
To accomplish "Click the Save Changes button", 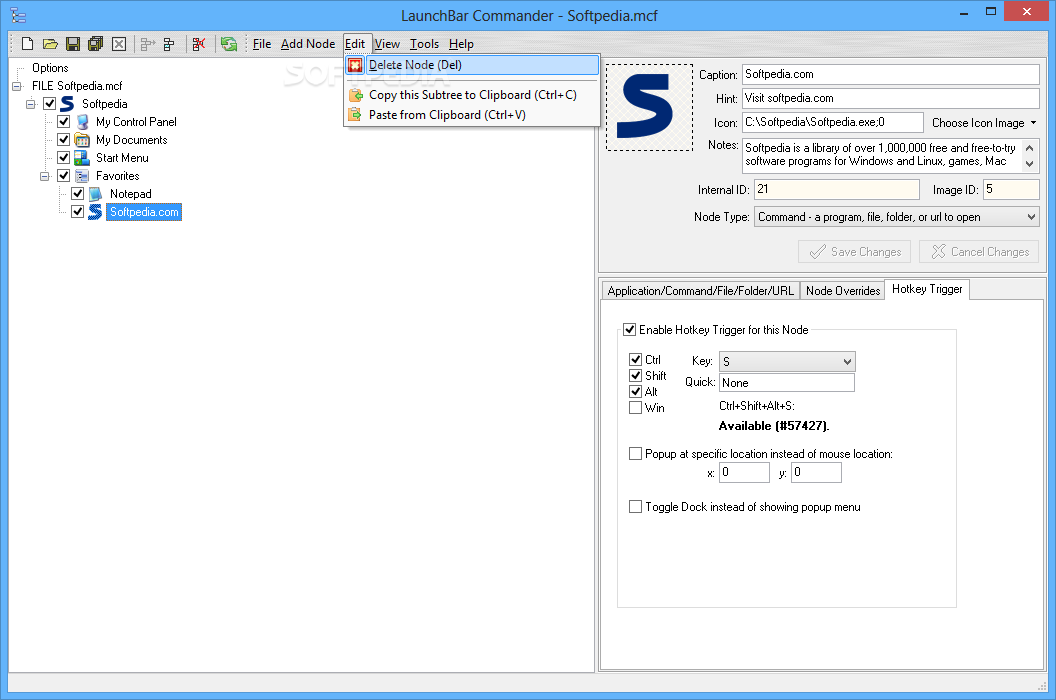I will point(855,252).
